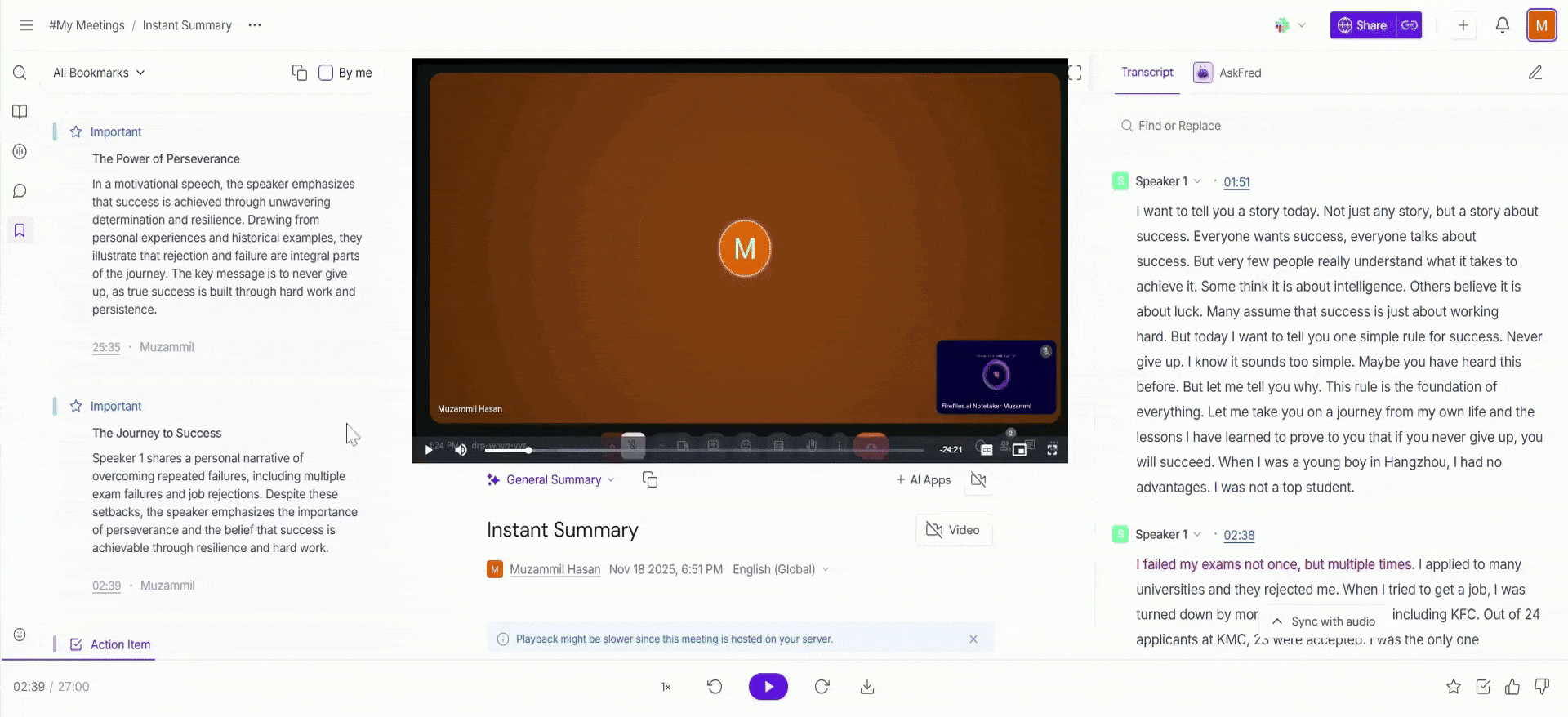1568x717 pixels.
Task: Copy the summary using the copy icon
Action: coord(650,480)
